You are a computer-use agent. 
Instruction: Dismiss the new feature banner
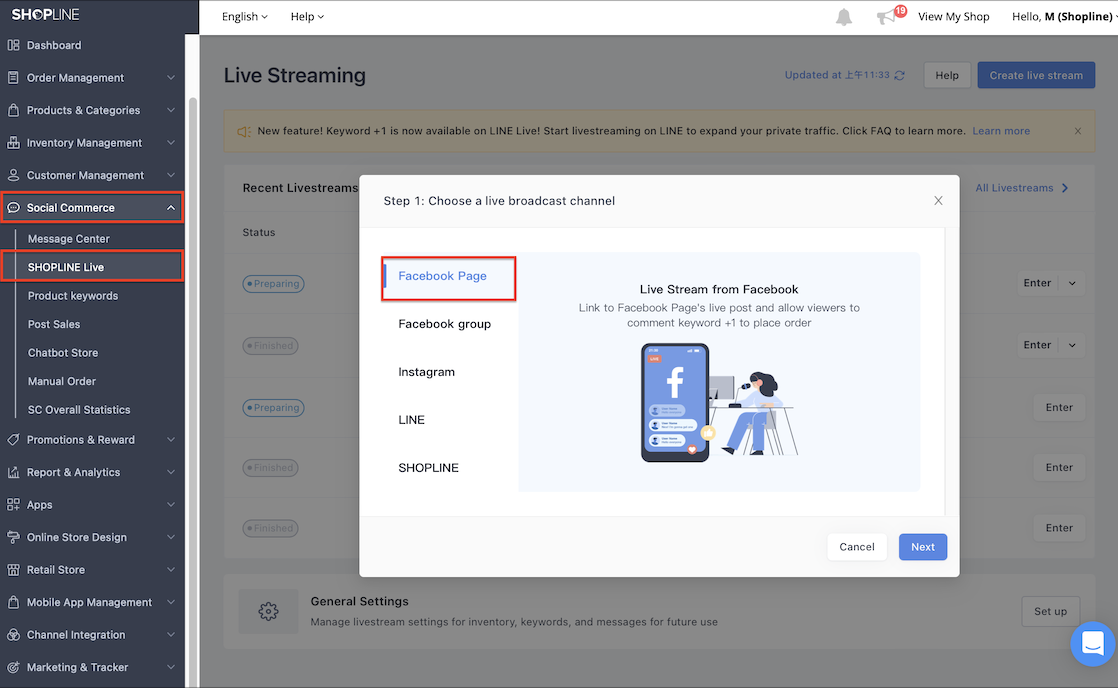(1078, 131)
